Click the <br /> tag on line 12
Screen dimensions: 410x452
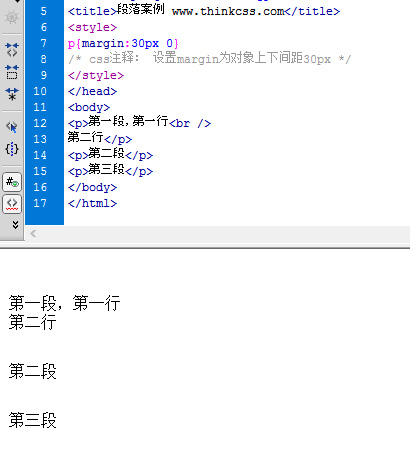pyautogui.click(x=190, y=123)
